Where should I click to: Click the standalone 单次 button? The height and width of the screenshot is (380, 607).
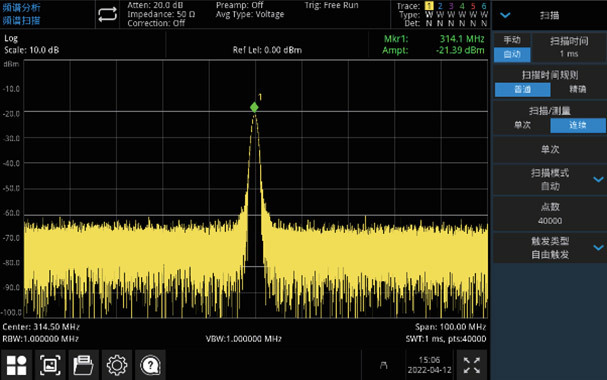550,149
